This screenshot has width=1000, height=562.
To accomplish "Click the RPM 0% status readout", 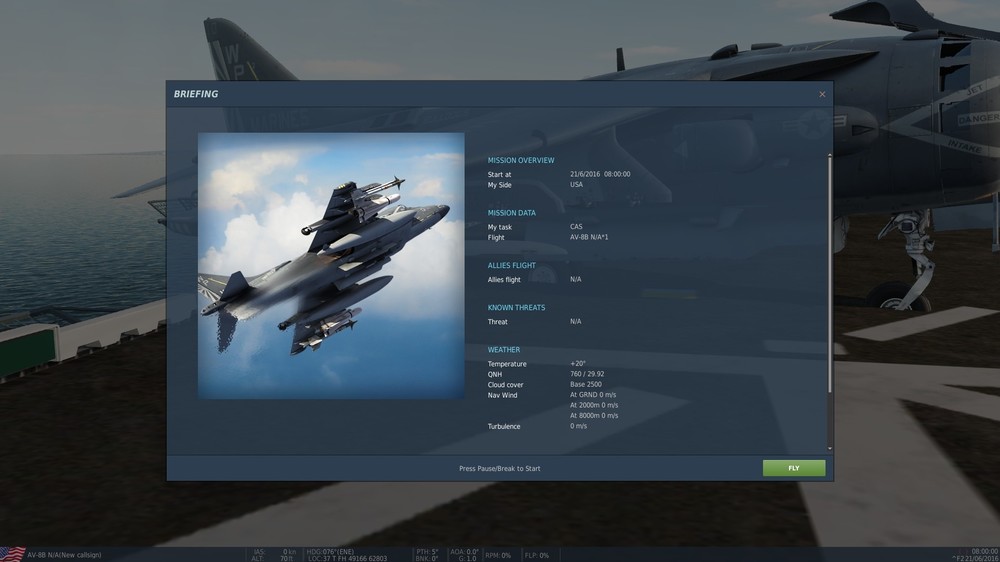I will coord(498,555).
